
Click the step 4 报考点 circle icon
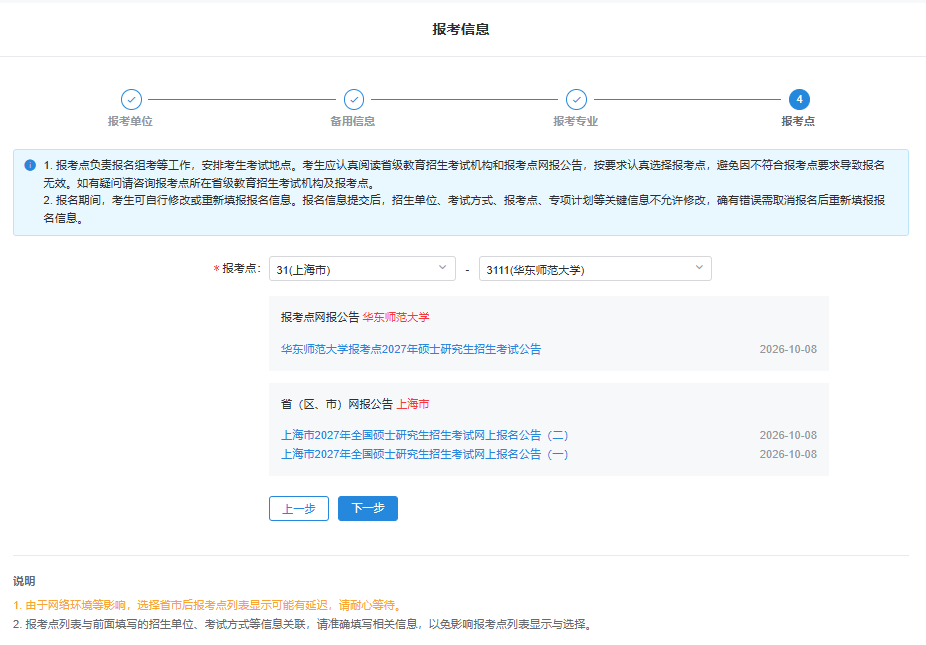799,99
